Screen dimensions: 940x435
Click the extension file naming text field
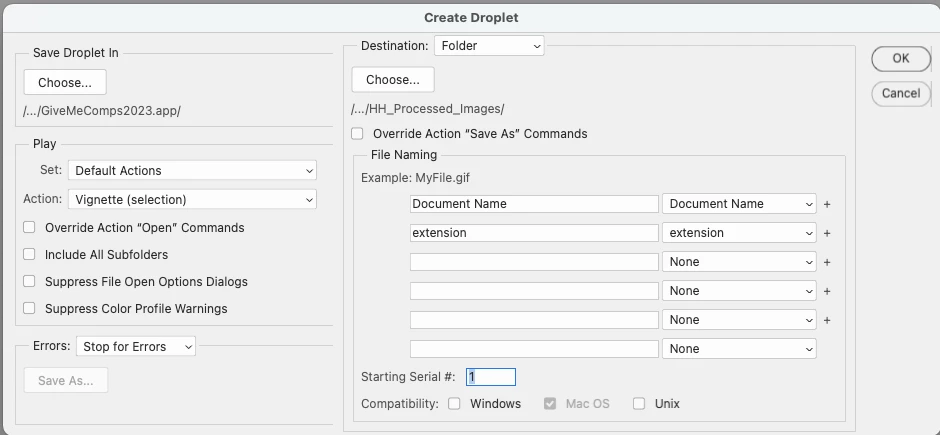pos(534,233)
